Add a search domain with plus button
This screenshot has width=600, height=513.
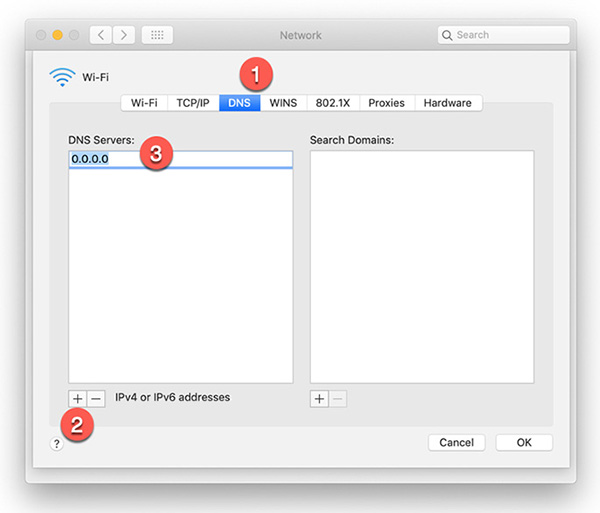(319, 398)
